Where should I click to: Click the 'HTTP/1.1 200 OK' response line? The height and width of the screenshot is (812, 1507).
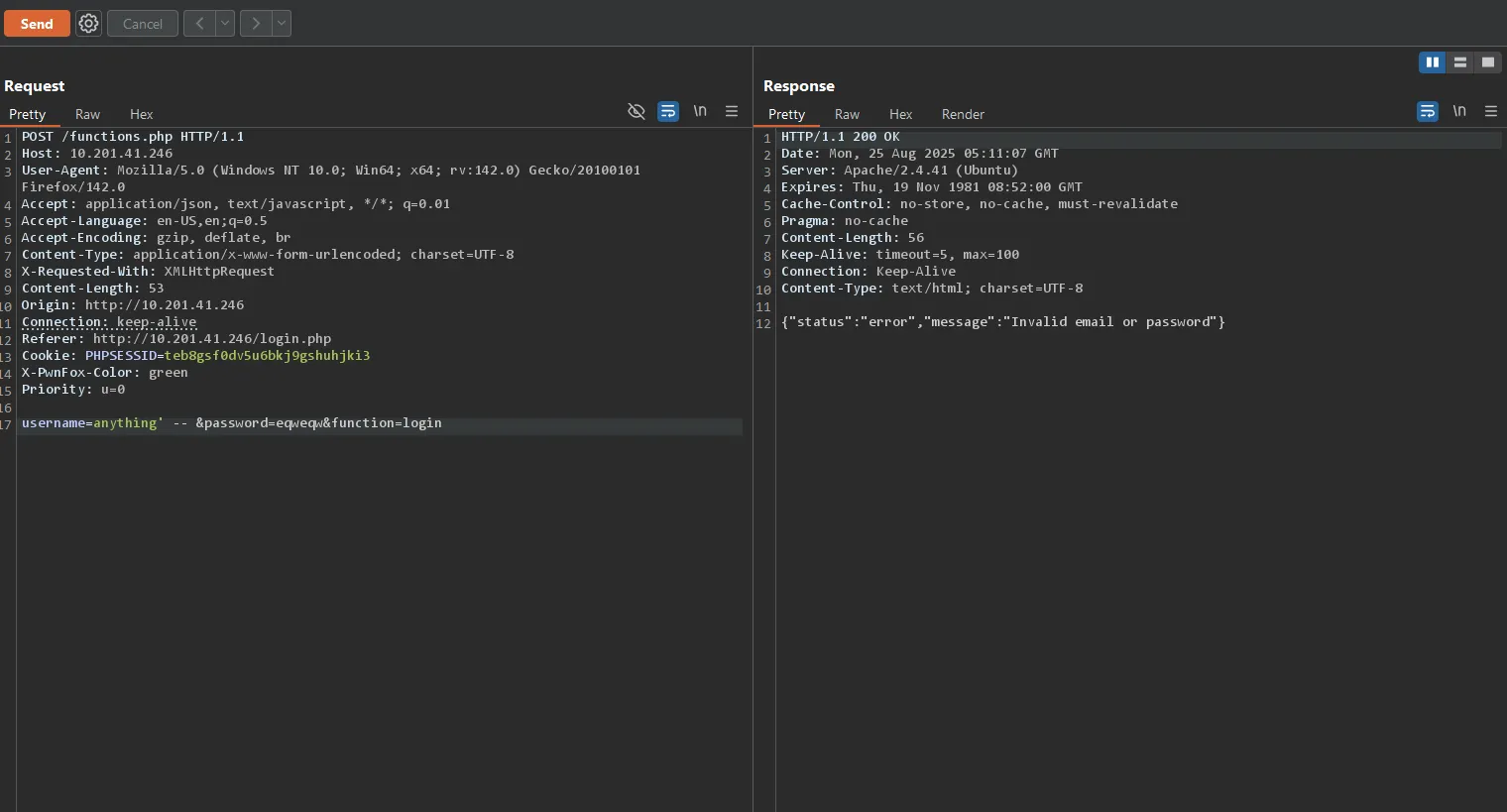pyautogui.click(x=841, y=137)
